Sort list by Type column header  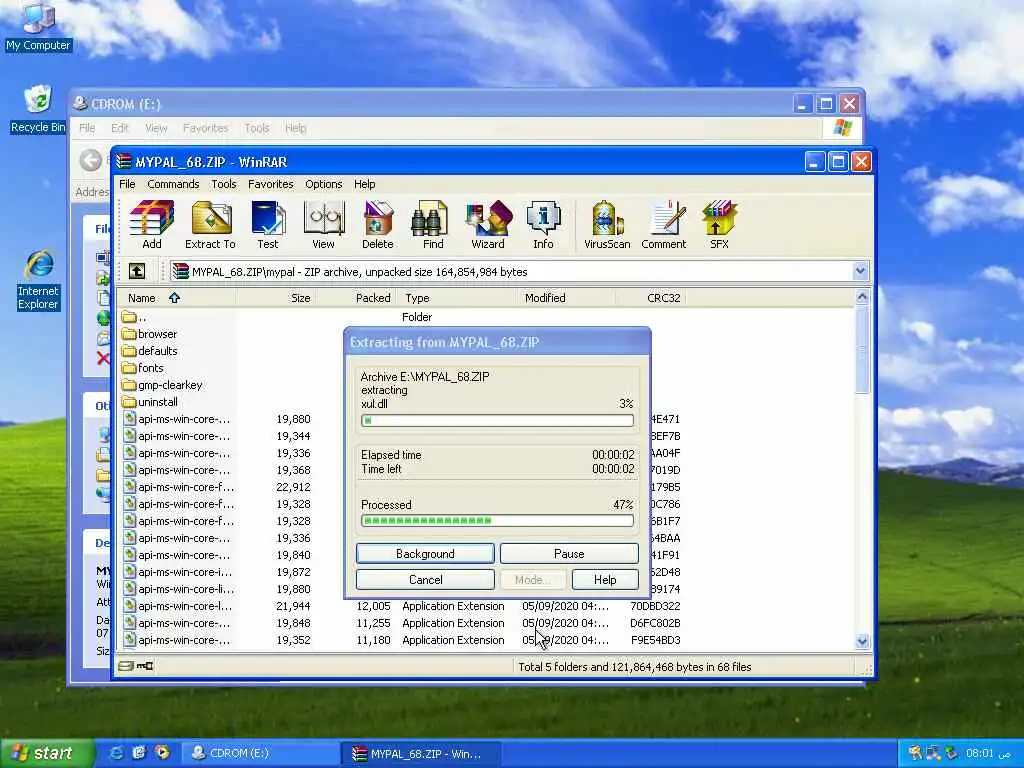(457, 298)
